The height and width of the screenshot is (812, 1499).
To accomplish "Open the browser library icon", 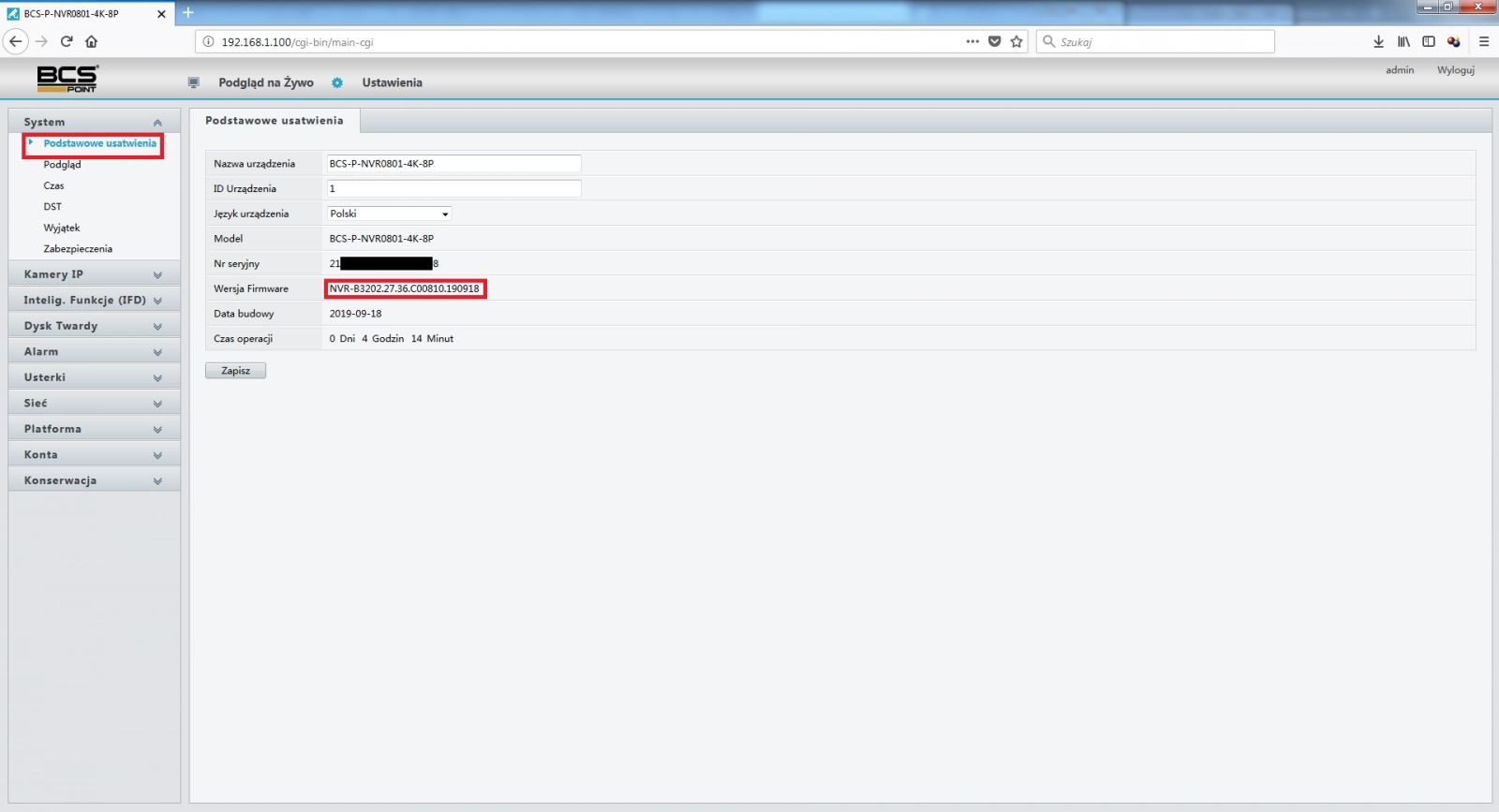I will coord(1403,41).
